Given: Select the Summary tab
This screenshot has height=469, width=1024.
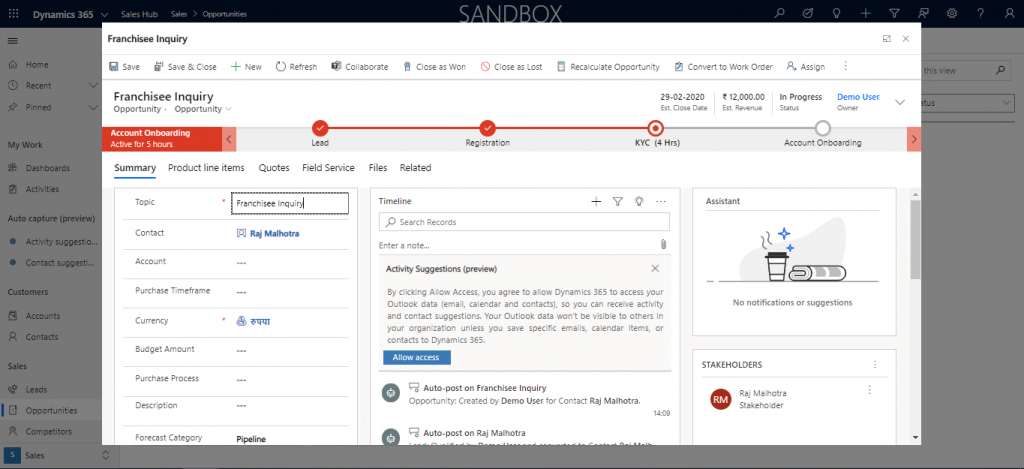Looking at the screenshot, I should [135, 168].
